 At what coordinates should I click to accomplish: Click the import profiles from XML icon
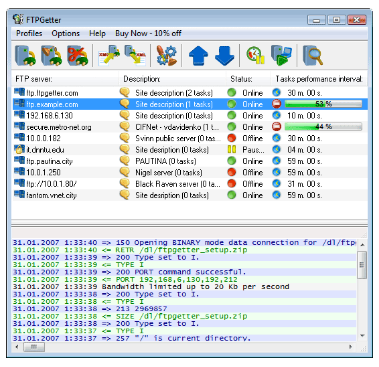click(x=109, y=55)
